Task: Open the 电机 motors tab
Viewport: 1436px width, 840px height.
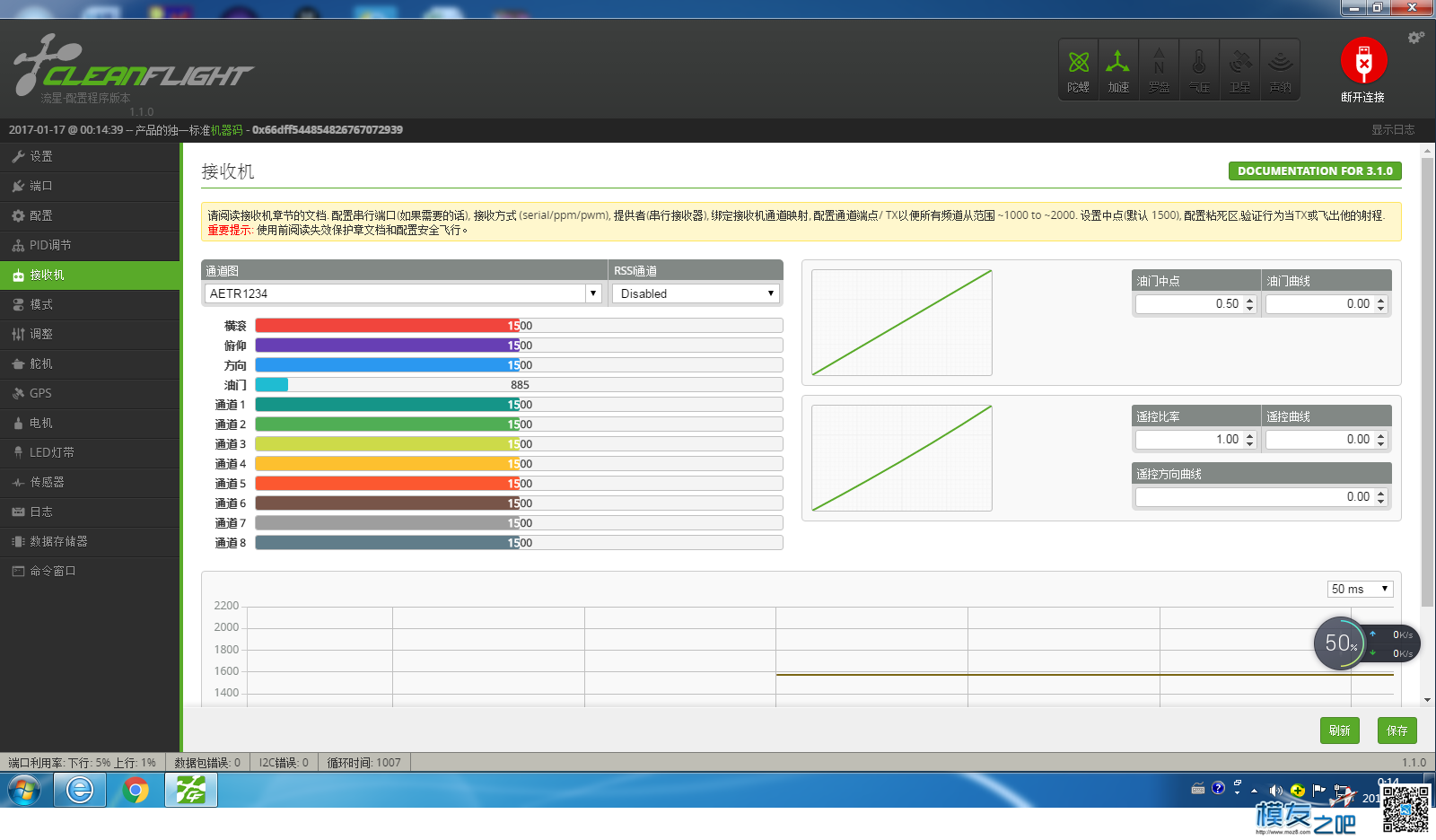Action: tap(90, 423)
